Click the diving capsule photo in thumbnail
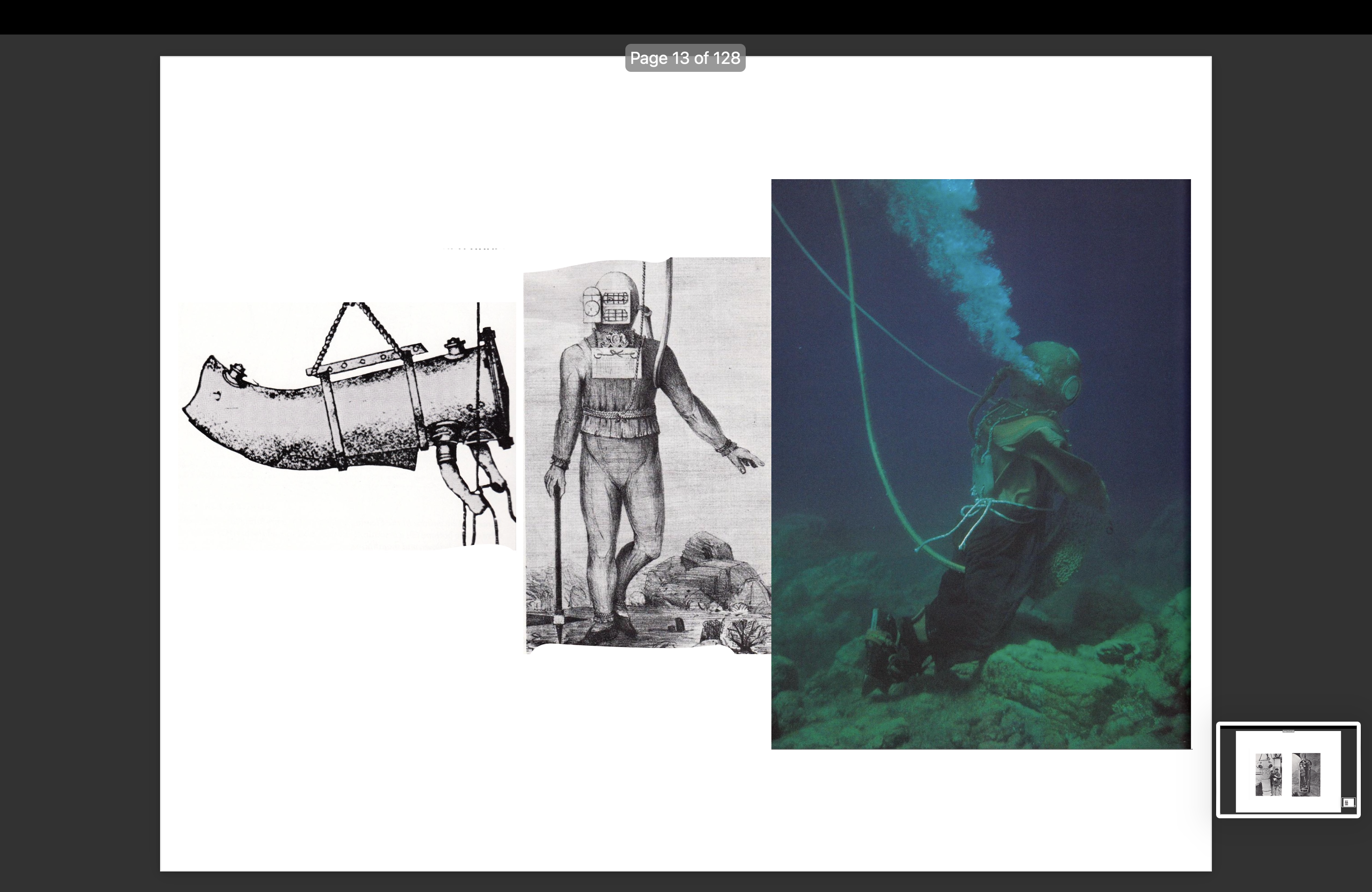The width and height of the screenshot is (1372, 892). point(1306,774)
